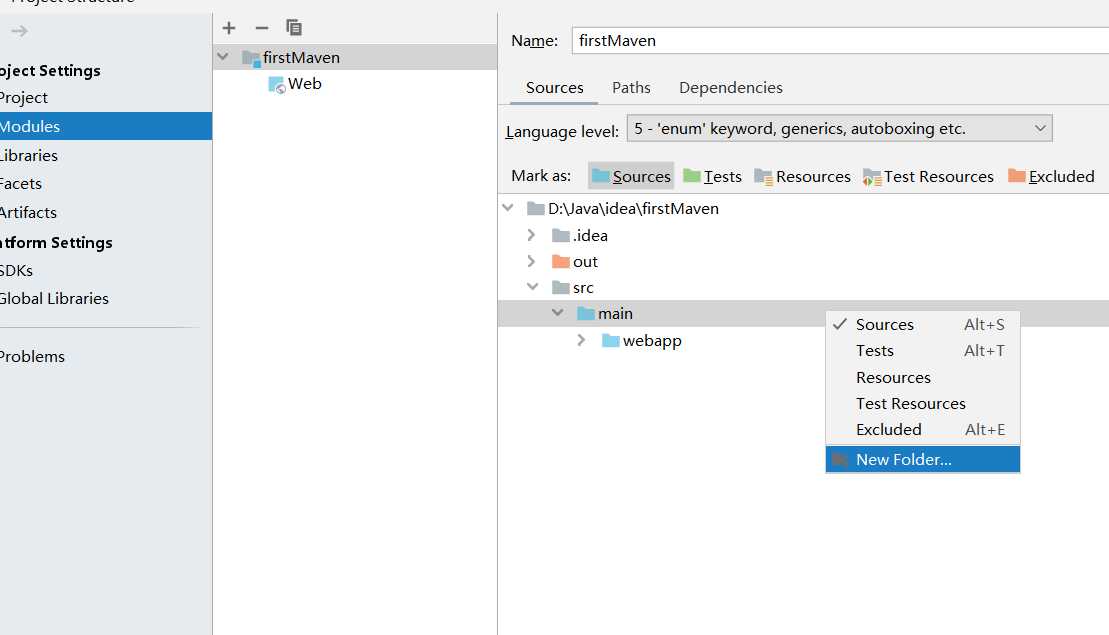Collapse the main folder

point(557,313)
